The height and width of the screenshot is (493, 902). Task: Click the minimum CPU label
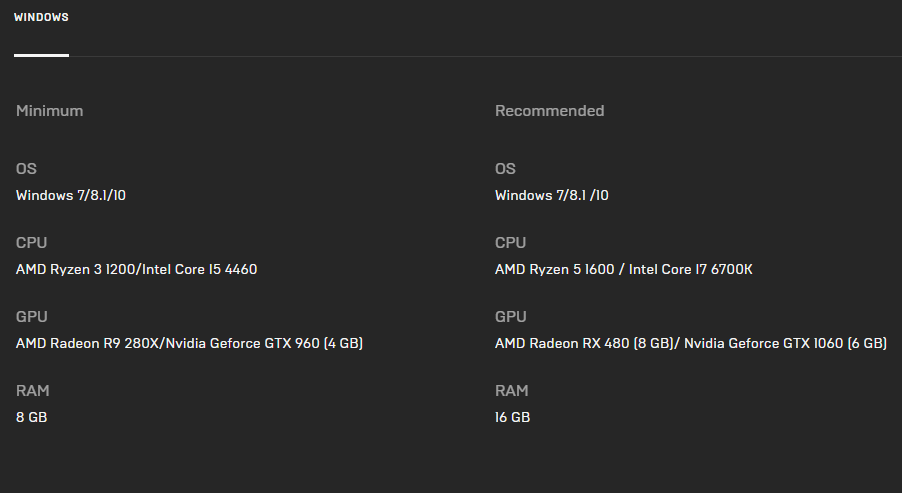point(32,242)
